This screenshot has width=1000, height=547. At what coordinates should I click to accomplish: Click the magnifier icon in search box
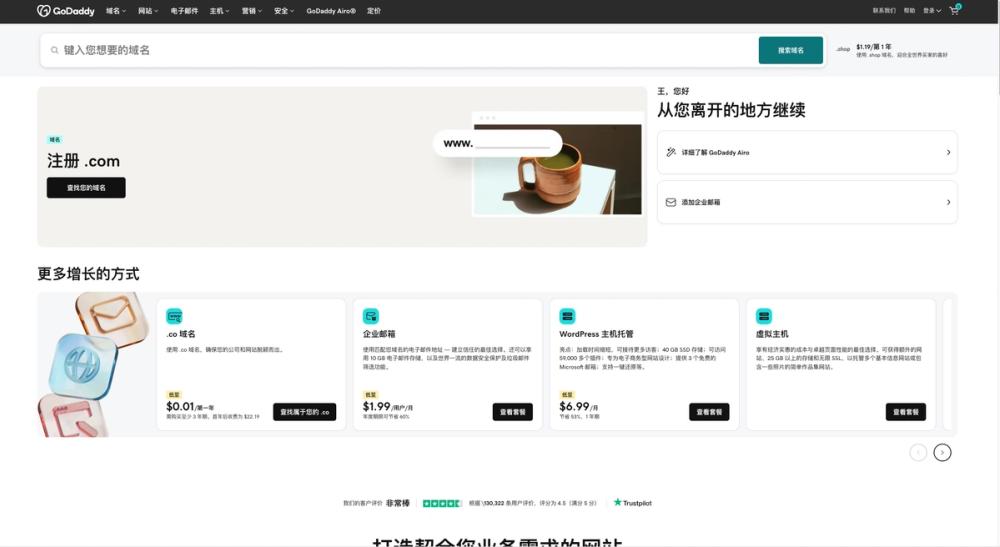pyautogui.click(x=55, y=50)
